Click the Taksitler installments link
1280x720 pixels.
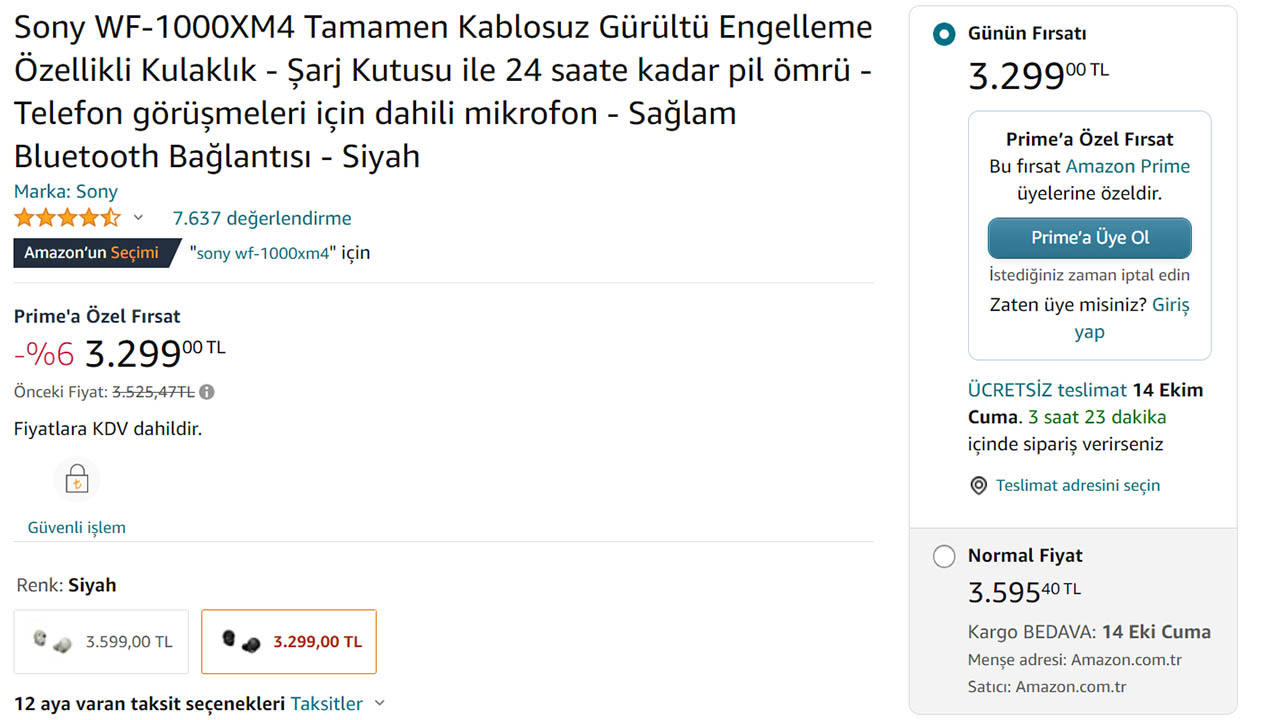tap(327, 704)
